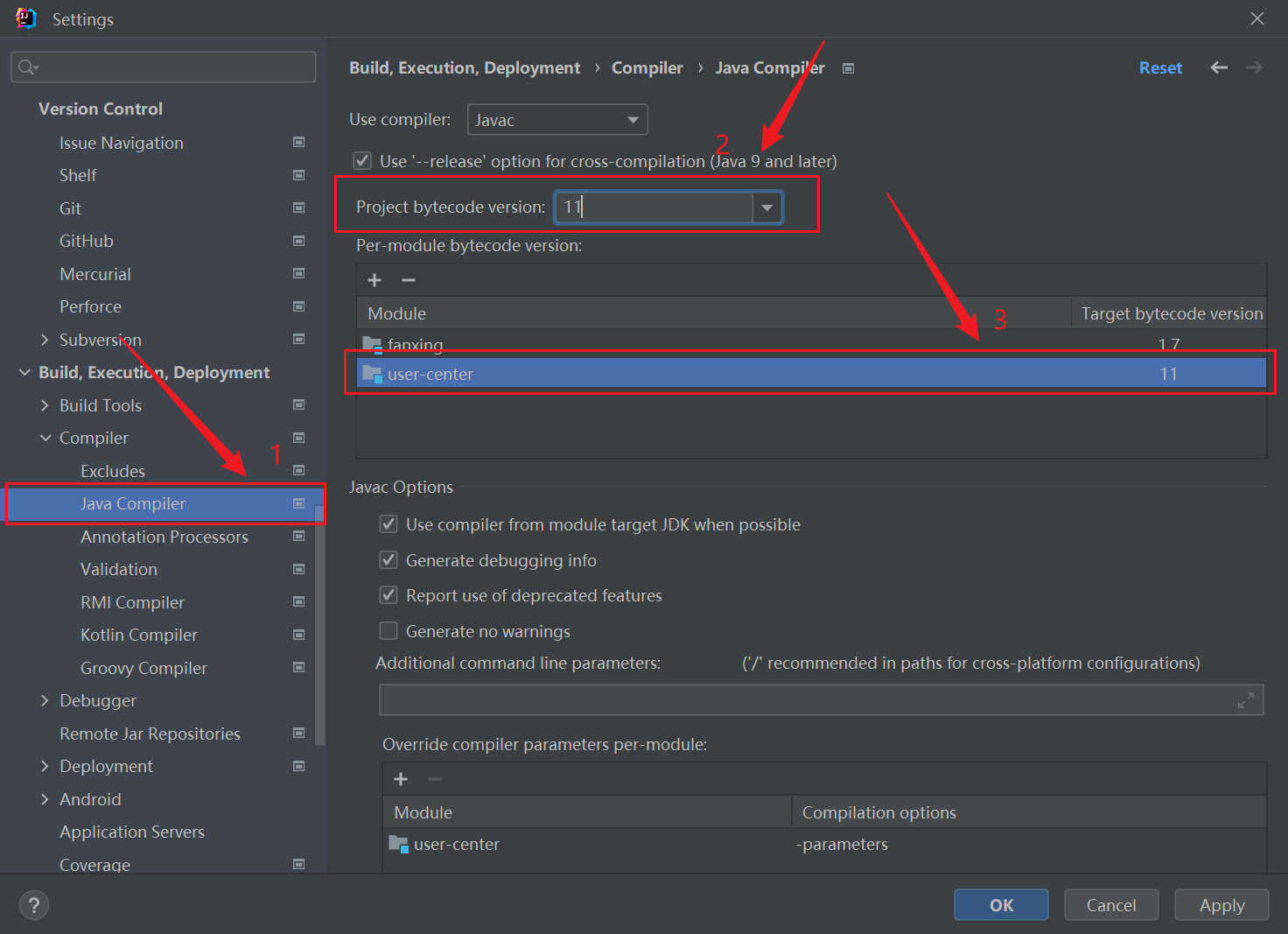The height and width of the screenshot is (934, 1288).
Task: Expand the additional command line parameters field
Action: pos(1246,700)
